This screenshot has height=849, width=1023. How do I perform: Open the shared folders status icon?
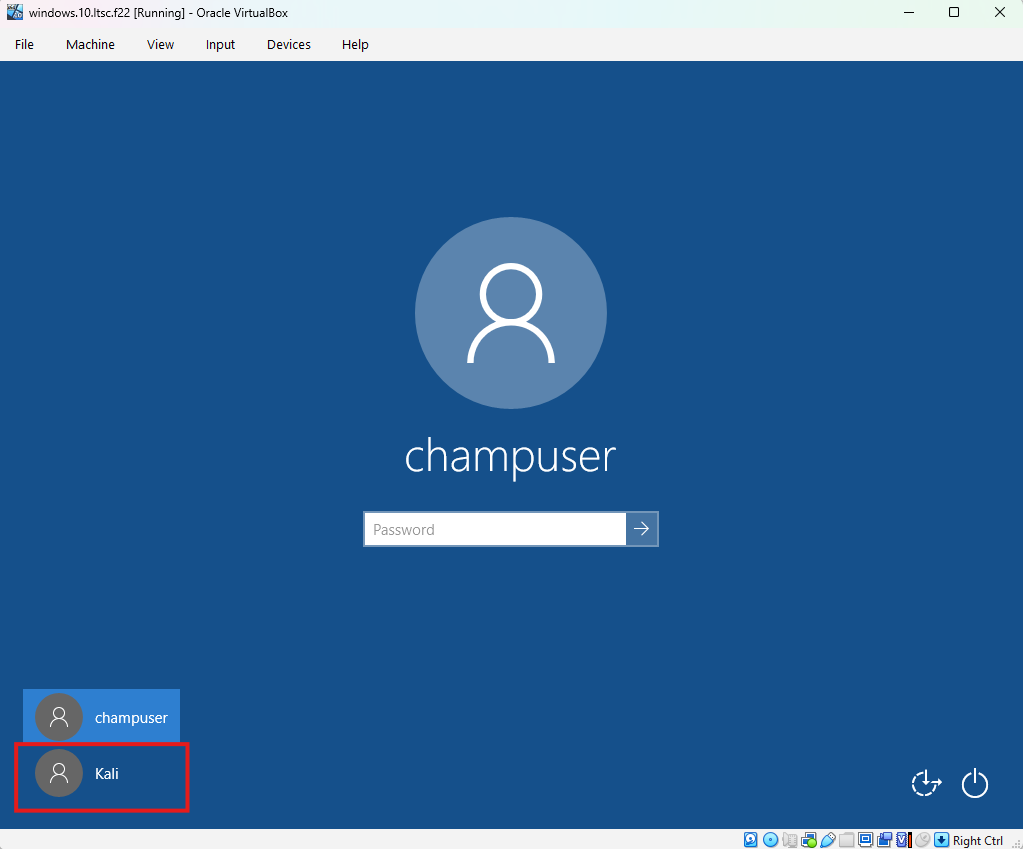click(847, 840)
